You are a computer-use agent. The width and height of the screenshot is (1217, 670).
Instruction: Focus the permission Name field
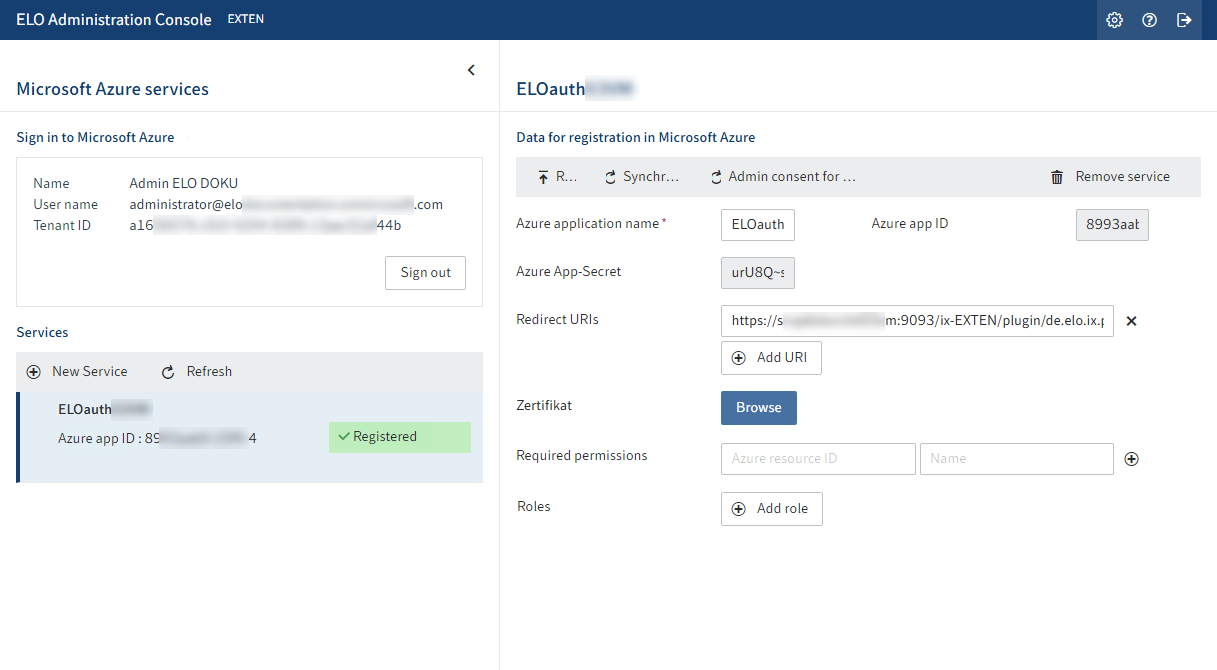1017,459
